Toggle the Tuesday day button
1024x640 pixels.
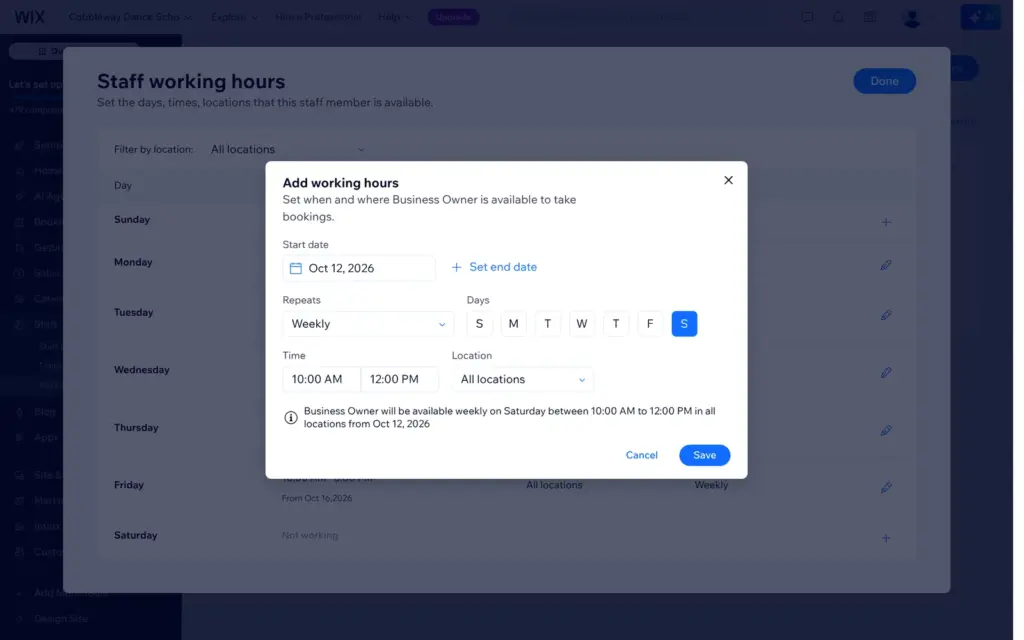pyautogui.click(x=547, y=324)
